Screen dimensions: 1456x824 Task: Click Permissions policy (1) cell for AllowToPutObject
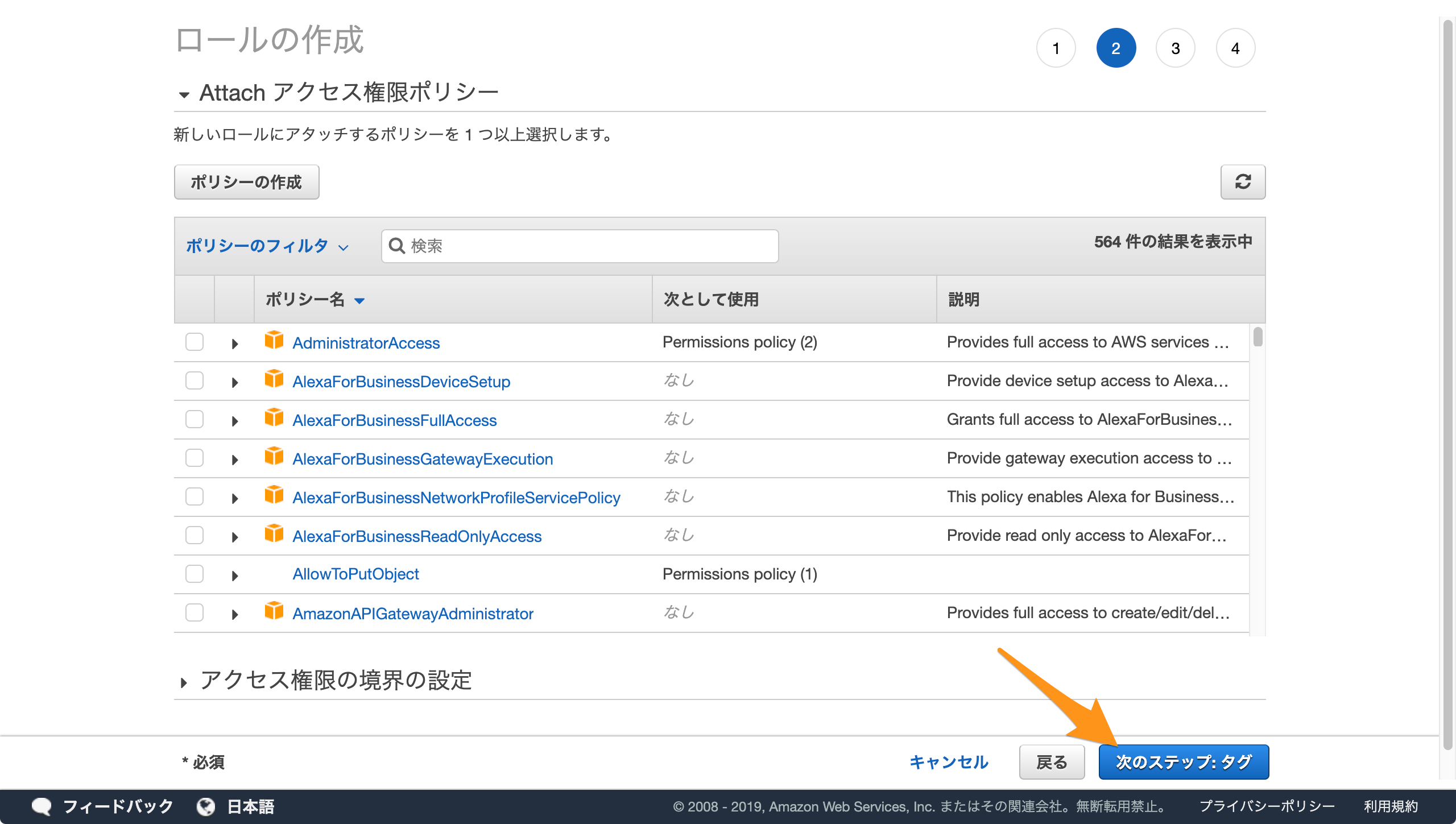tap(739, 574)
